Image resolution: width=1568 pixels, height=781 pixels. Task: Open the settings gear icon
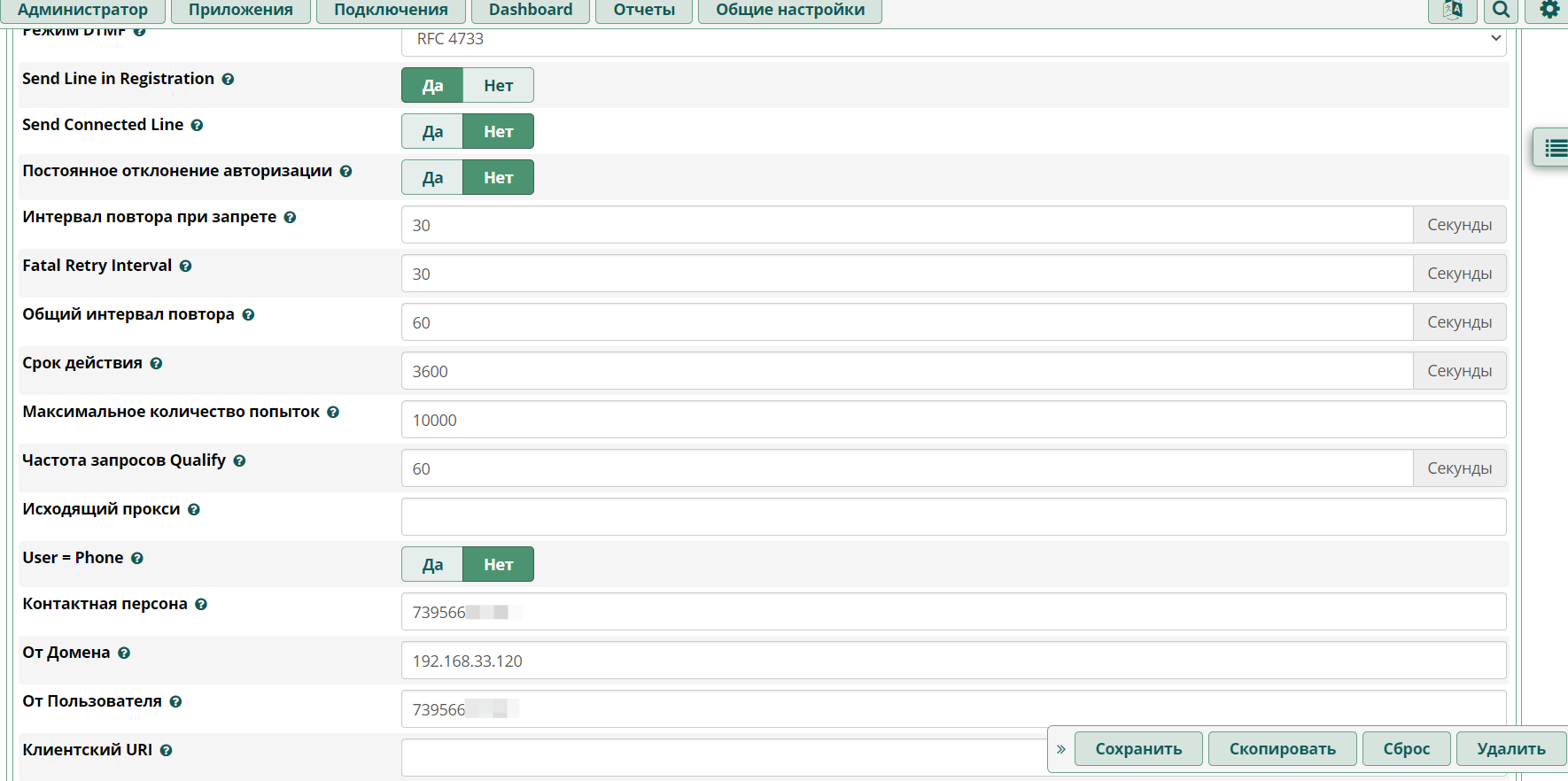[1549, 10]
